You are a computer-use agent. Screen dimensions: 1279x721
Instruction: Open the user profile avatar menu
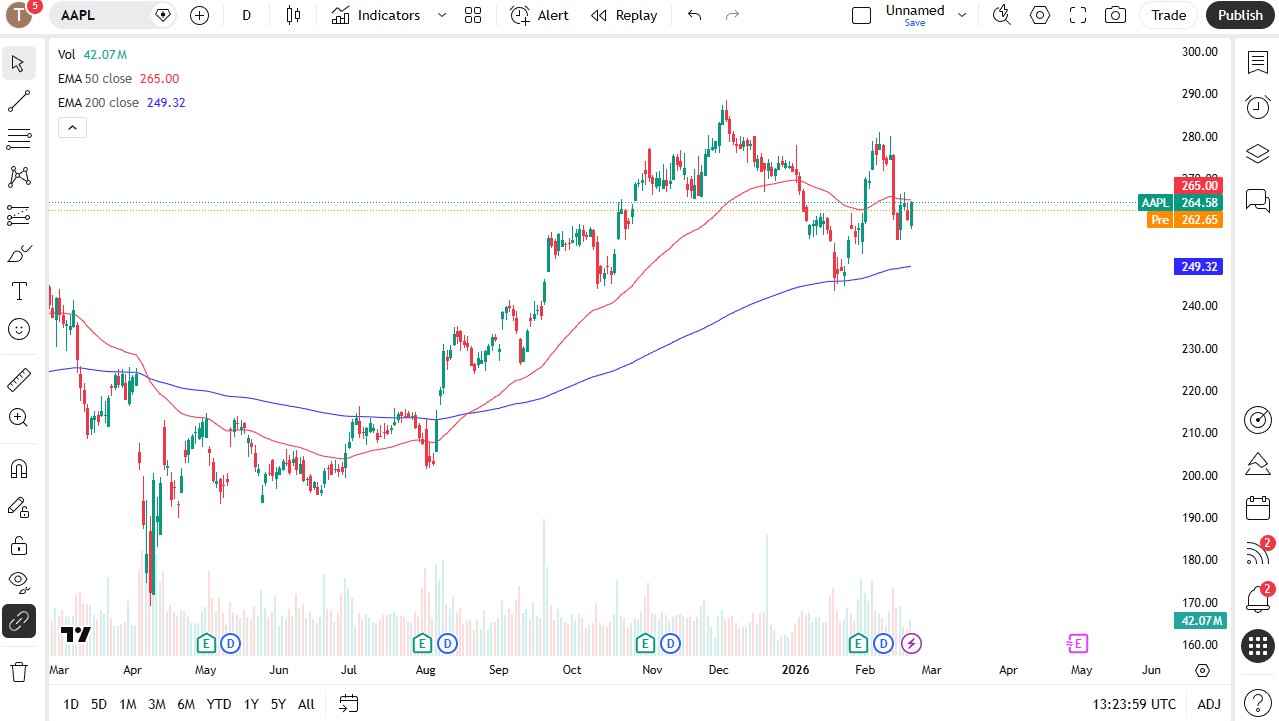pos(20,15)
